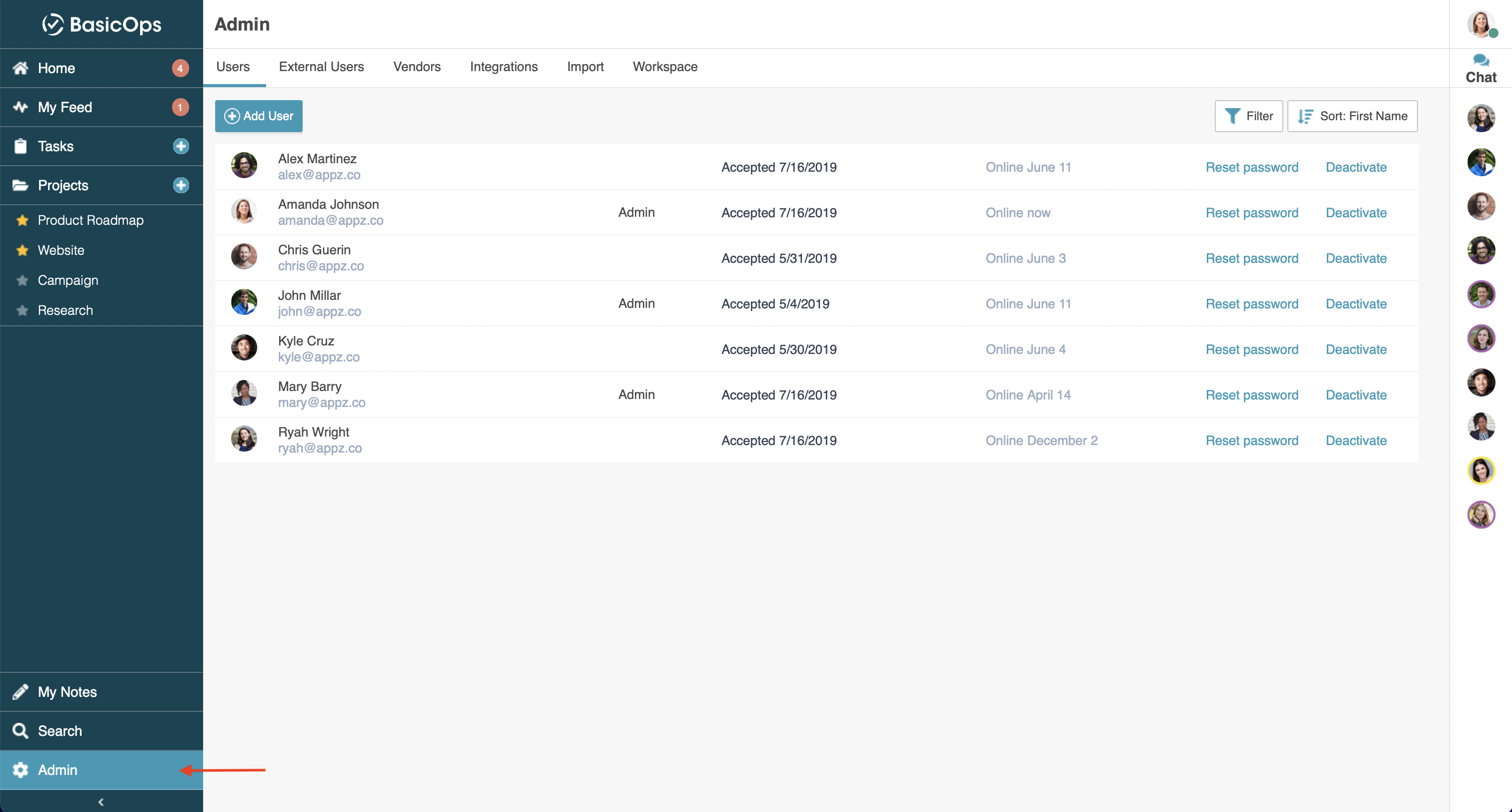The image size is (1512, 812).
Task: Open the Chat bubble icon
Action: (1480, 60)
